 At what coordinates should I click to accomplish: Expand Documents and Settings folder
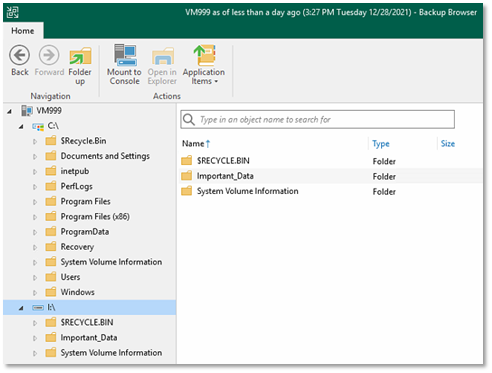tap(35, 156)
